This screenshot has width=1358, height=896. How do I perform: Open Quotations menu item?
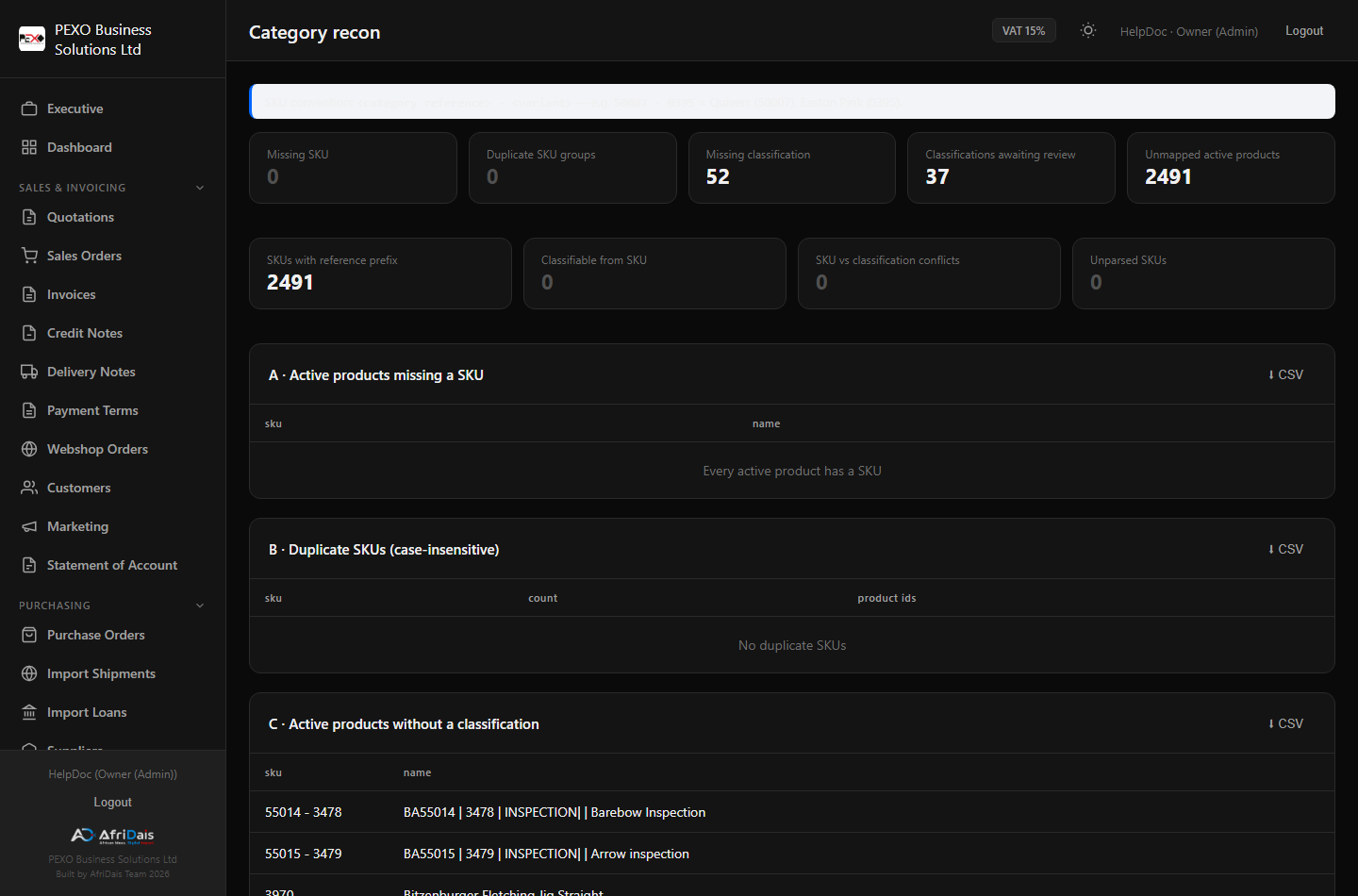pos(113,217)
